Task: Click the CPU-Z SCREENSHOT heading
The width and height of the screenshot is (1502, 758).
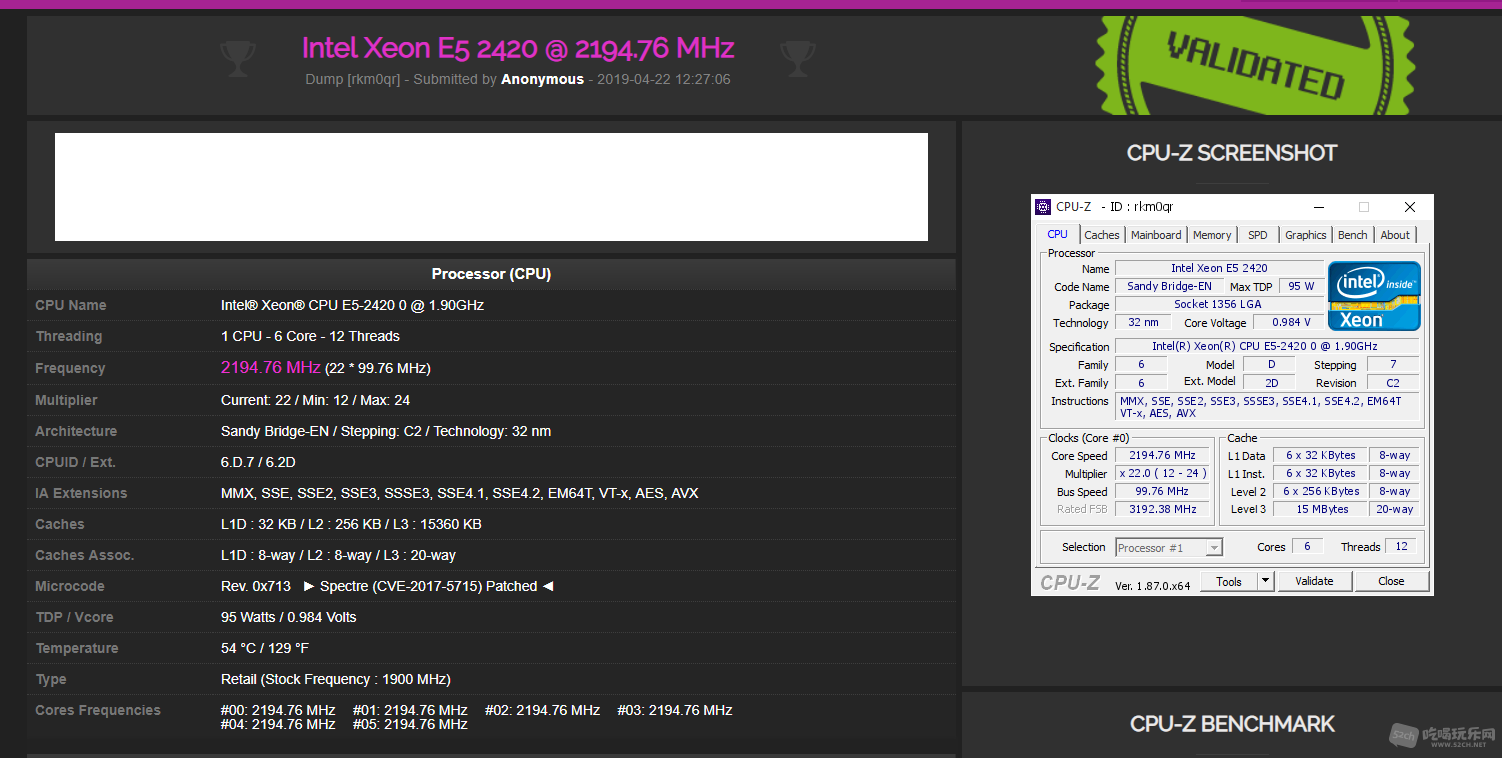Action: pos(1232,153)
